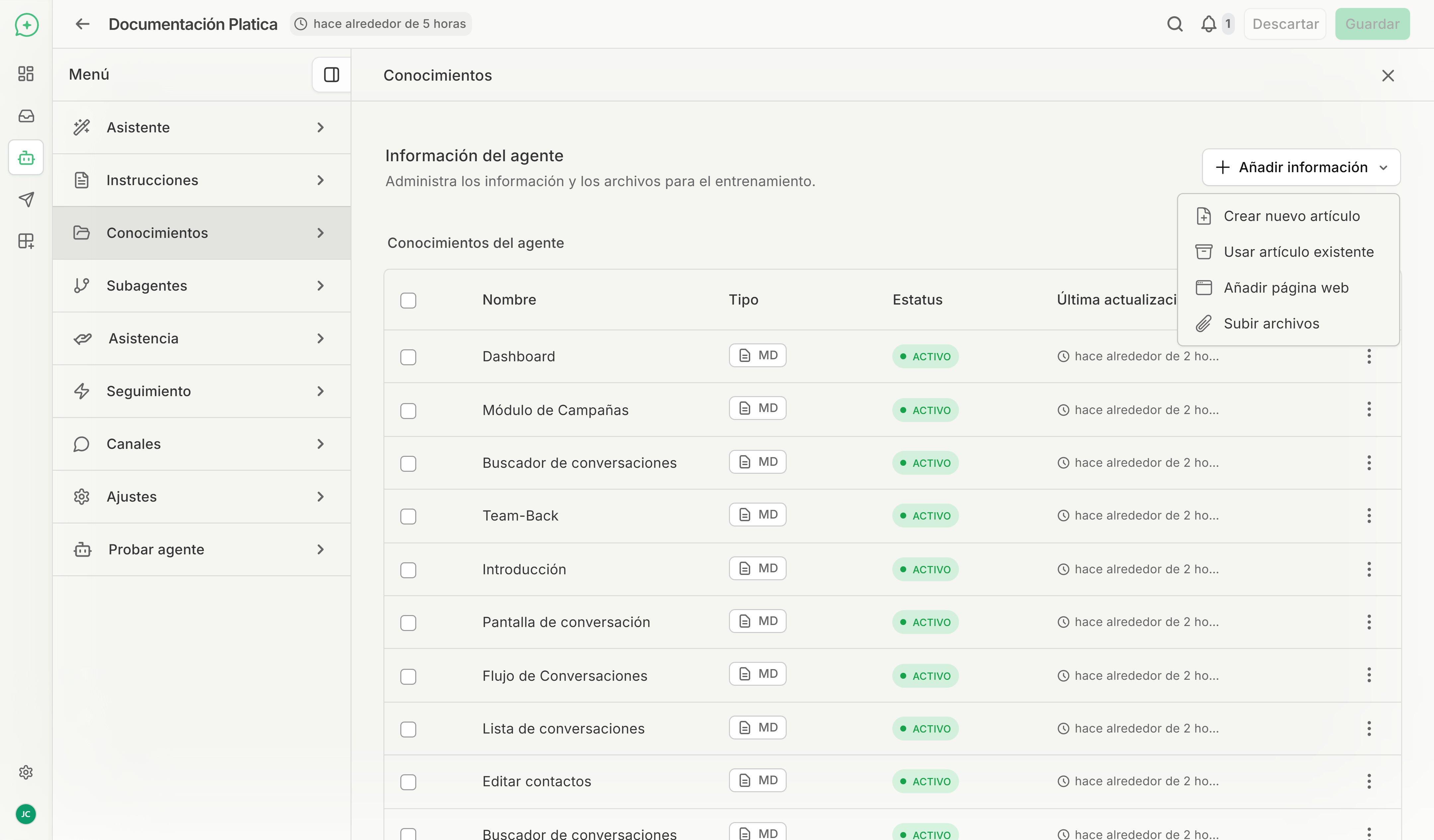This screenshot has width=1434, height=840.
Task: Expand the Asistente menu section
Action: pyautogui.click(x=202, y=127)
